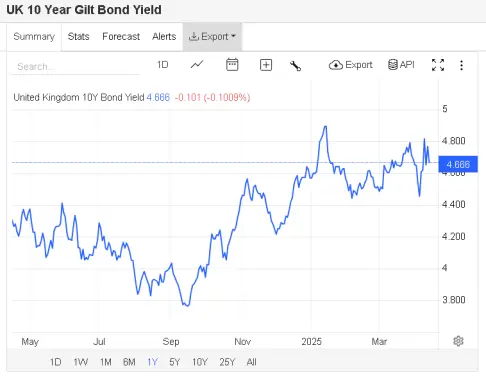Focus the Search input field
This screenshot has height=384, width=486.
point(75,67)
